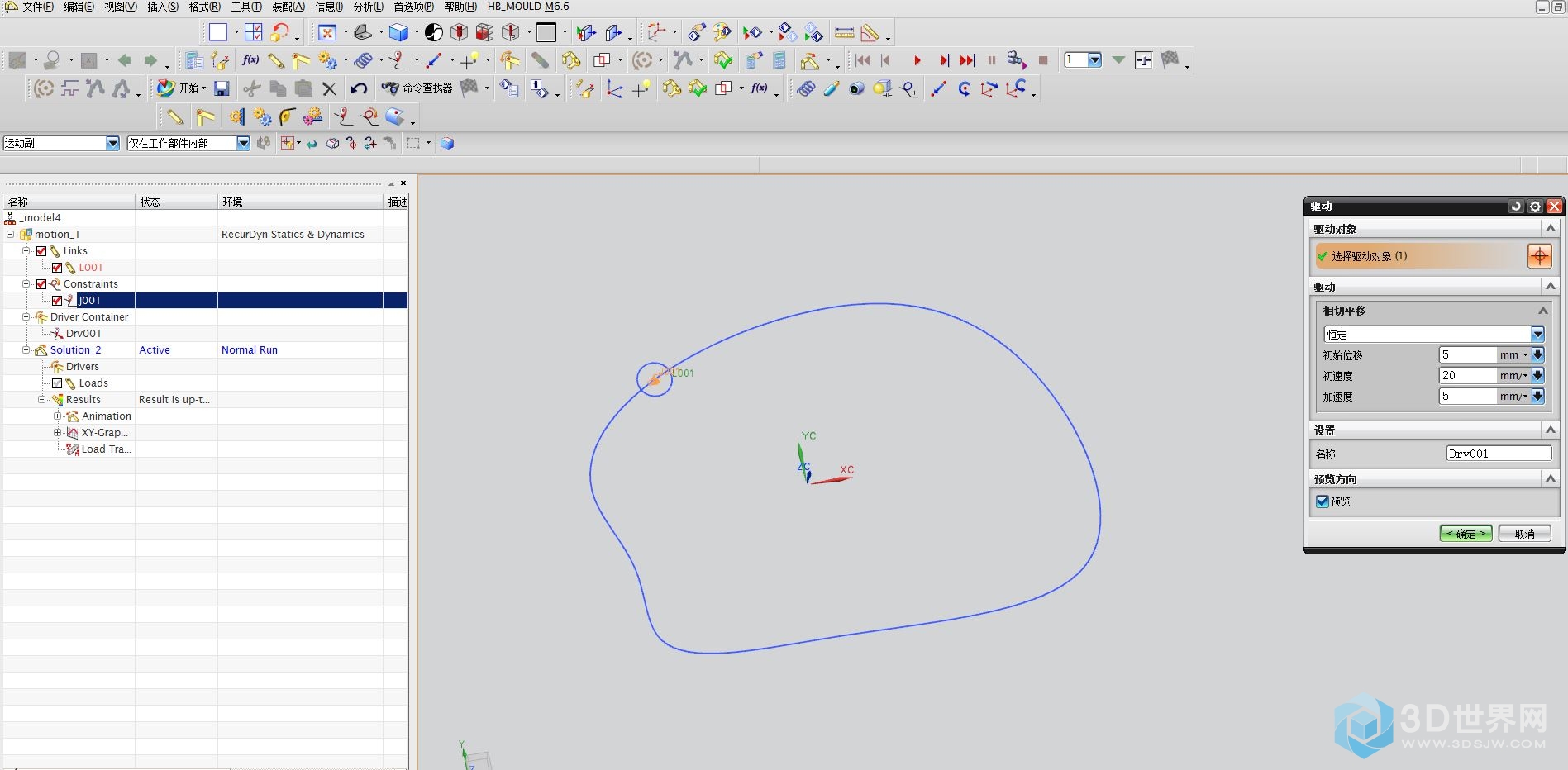Click the stop animation square button

point(1043,60)
